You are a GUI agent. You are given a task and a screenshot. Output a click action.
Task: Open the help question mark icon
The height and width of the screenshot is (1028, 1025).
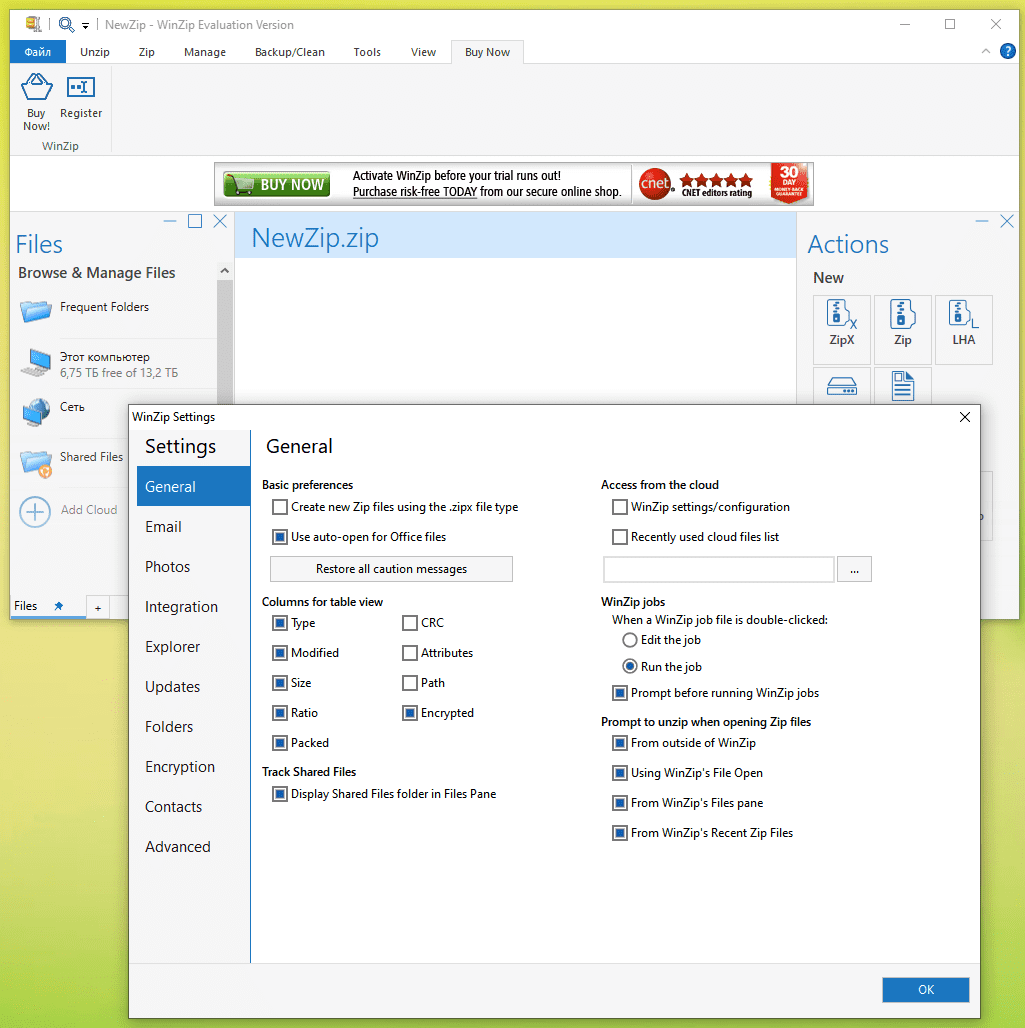[x=1007, y=51]
